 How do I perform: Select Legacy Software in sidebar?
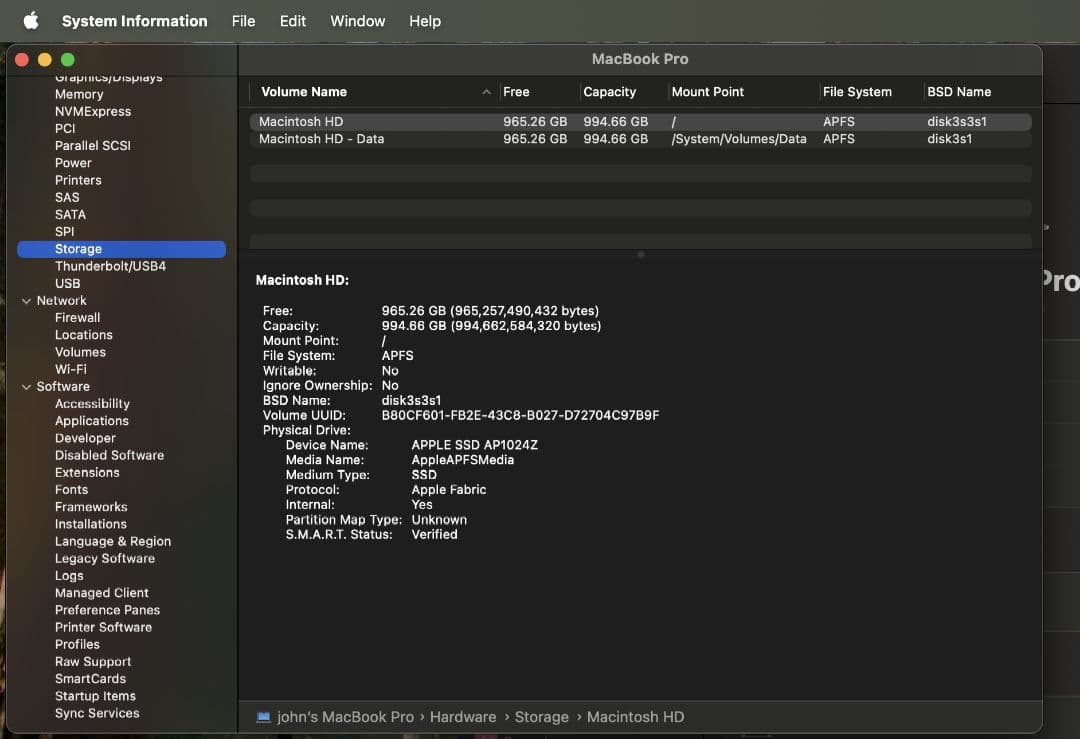pyautogui.click(x=105, y=559)
